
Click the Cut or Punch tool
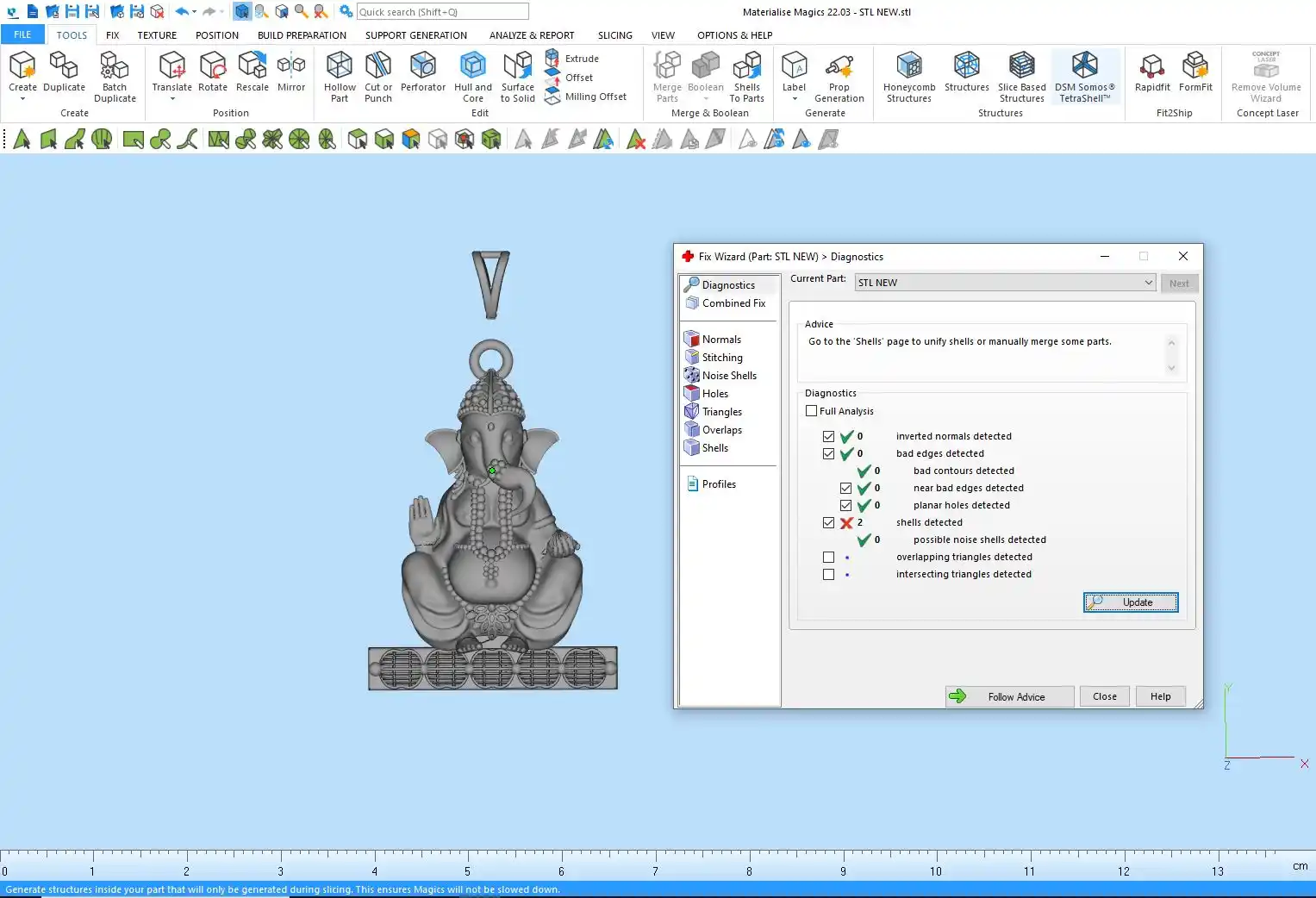[377, 76]
